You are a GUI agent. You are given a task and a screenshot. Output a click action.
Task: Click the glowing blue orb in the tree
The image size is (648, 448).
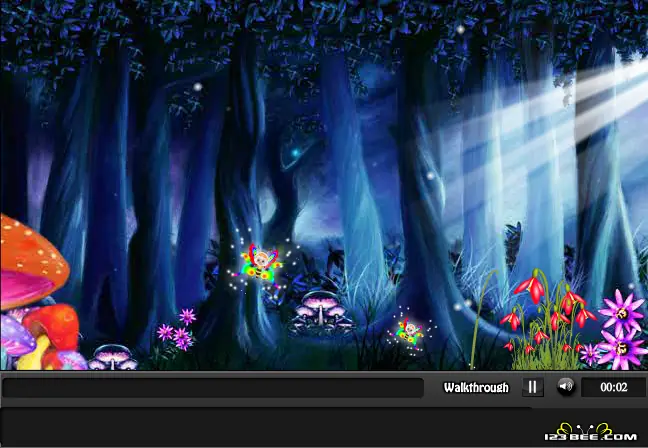click(295, 153)
